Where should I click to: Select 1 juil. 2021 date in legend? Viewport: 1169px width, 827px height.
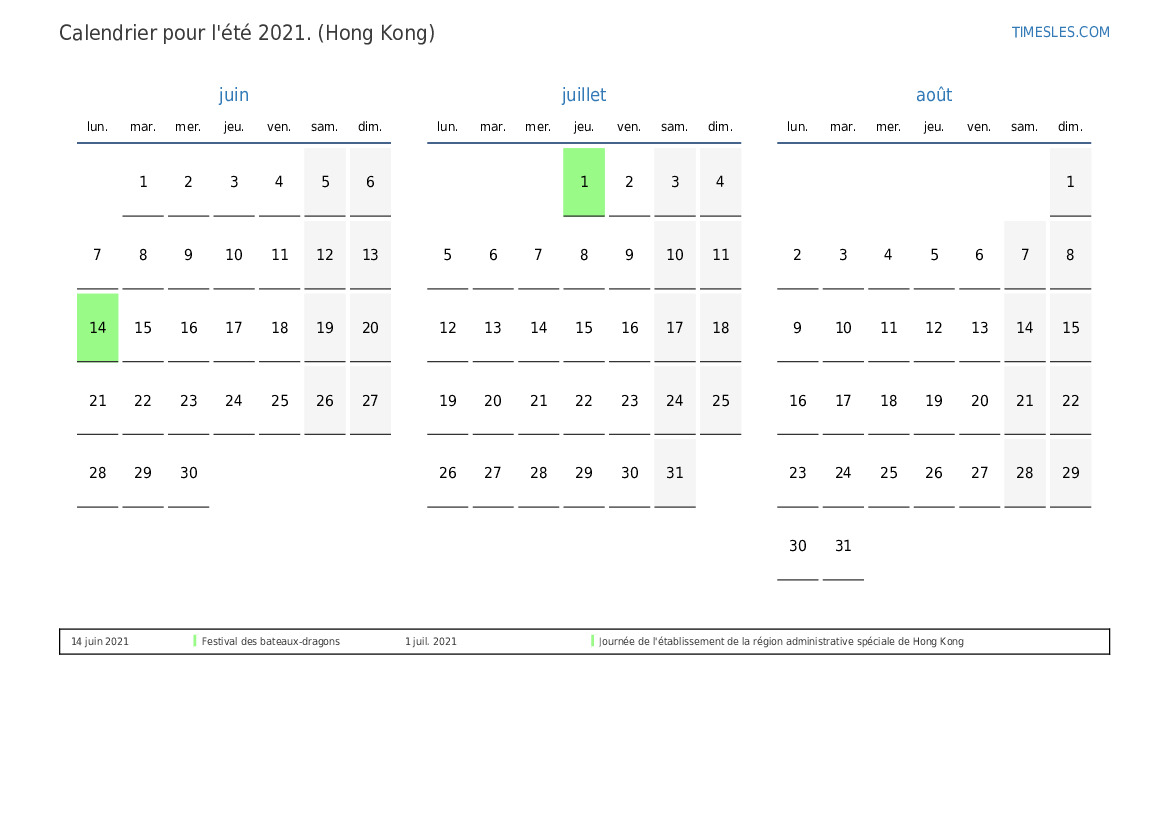tap(431, 641)
